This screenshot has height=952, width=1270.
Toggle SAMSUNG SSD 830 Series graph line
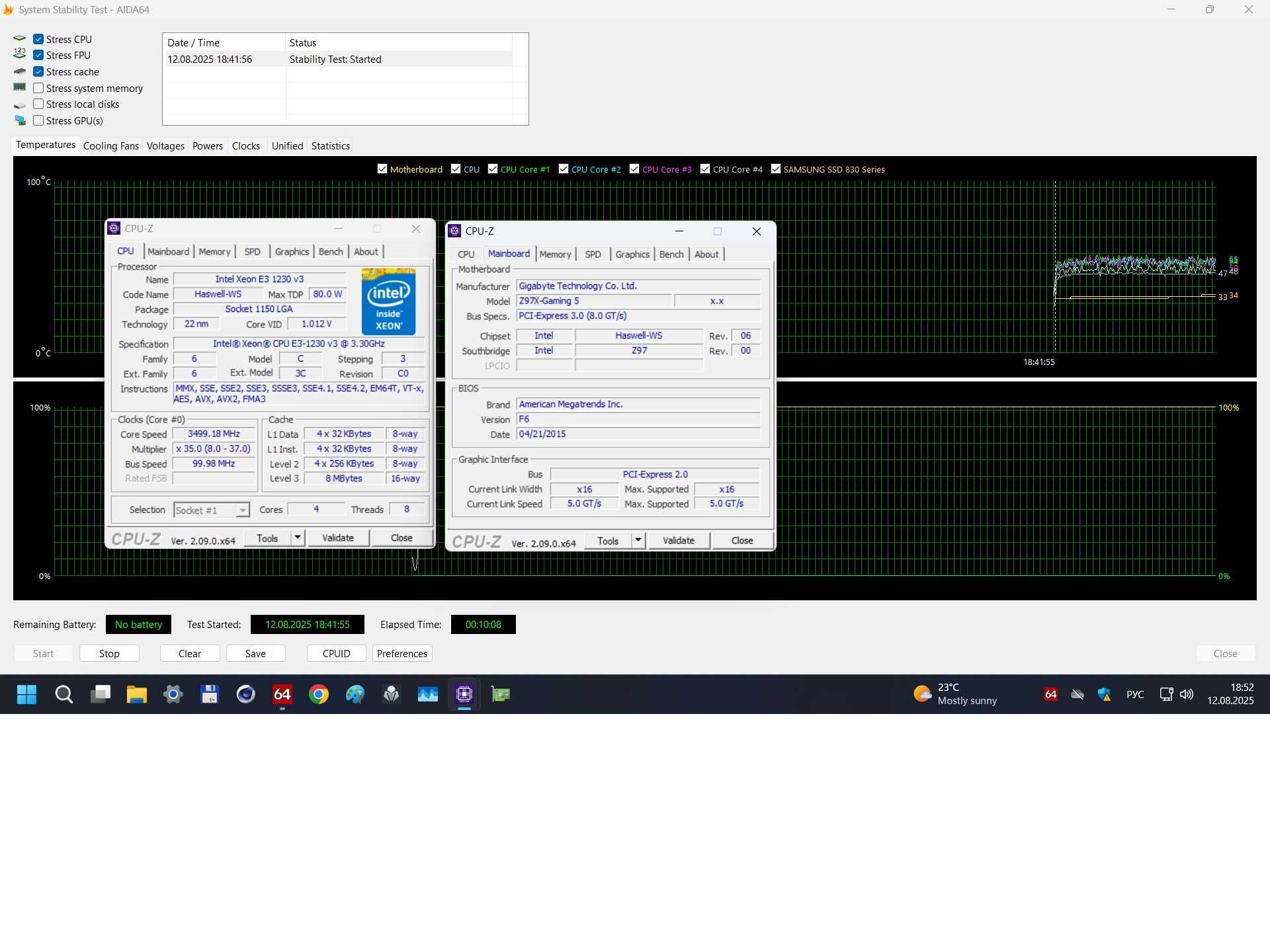pyautogui.click(x=776, y=169)
